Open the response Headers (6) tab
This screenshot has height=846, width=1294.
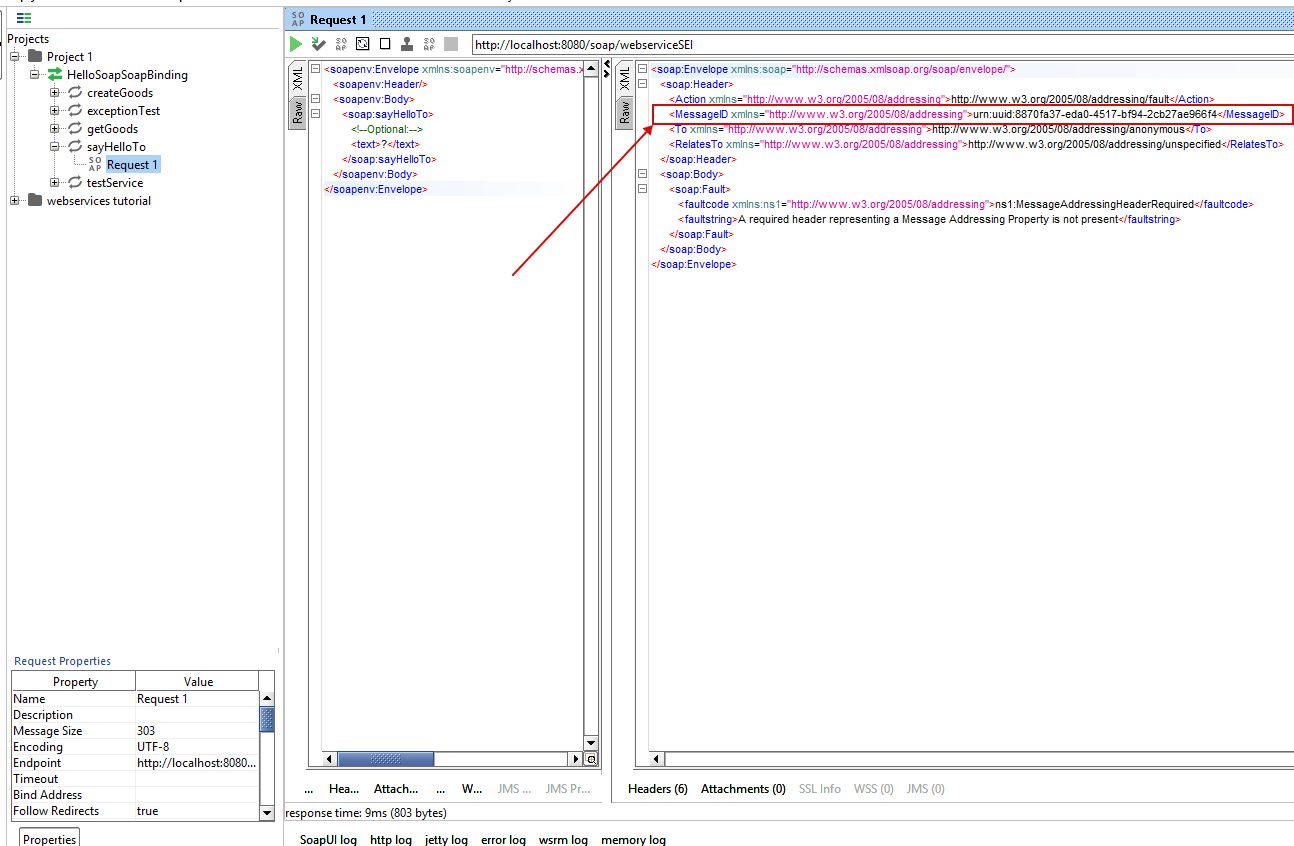click(x=657, y=789)
